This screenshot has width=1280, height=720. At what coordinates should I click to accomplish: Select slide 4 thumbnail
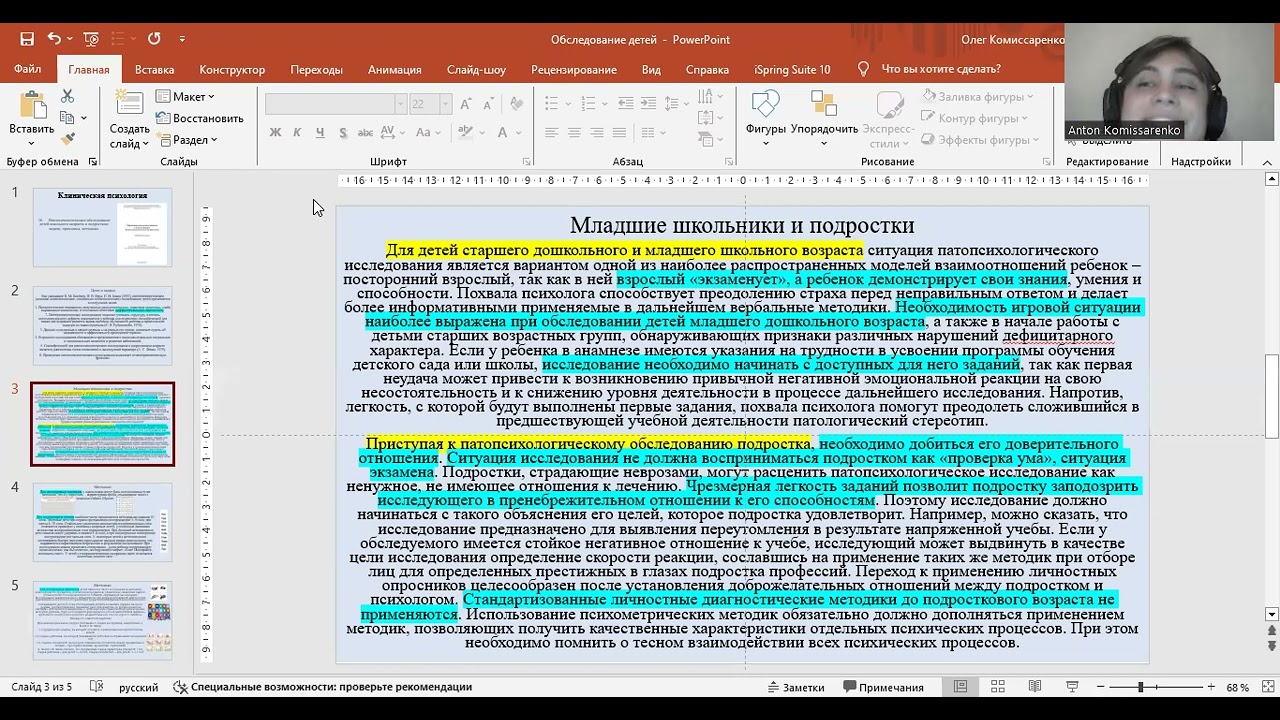102,522
